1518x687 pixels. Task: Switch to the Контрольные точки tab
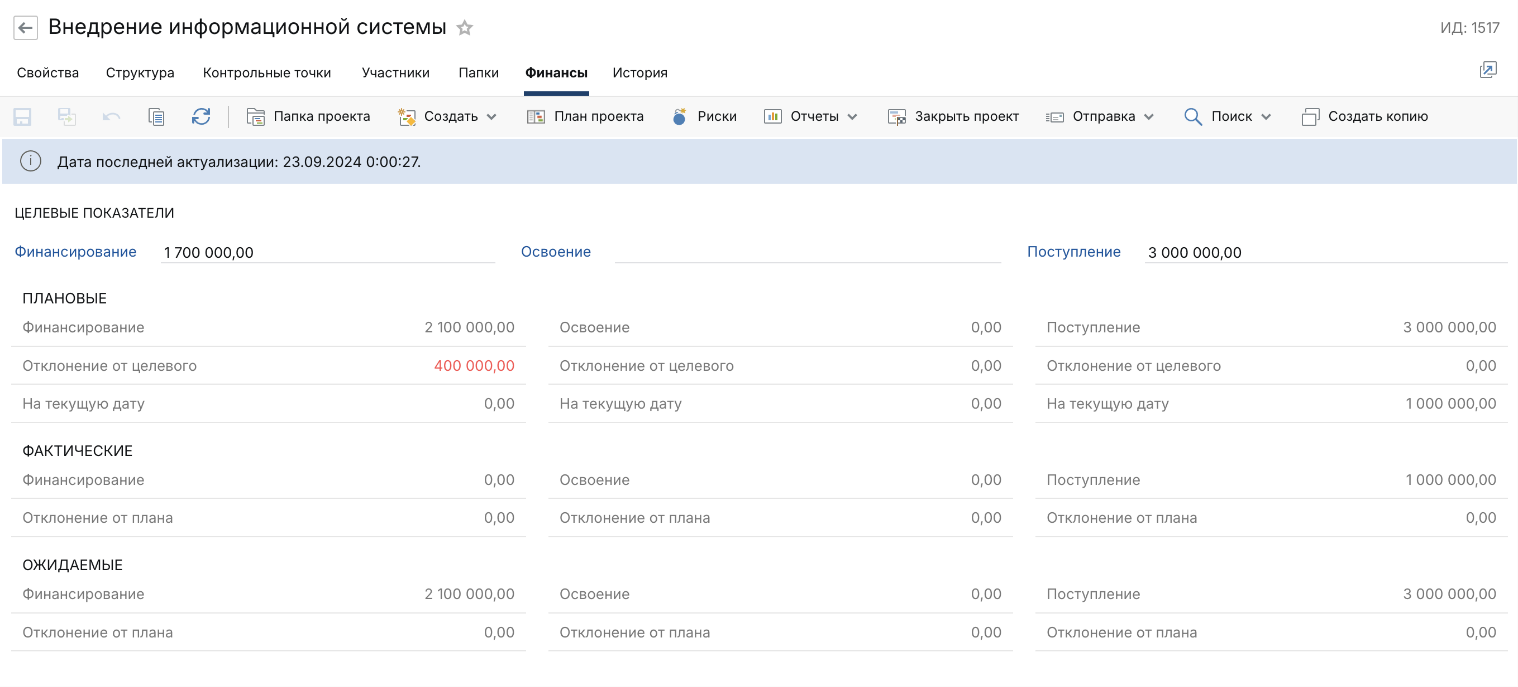click(x=267, y=73)
